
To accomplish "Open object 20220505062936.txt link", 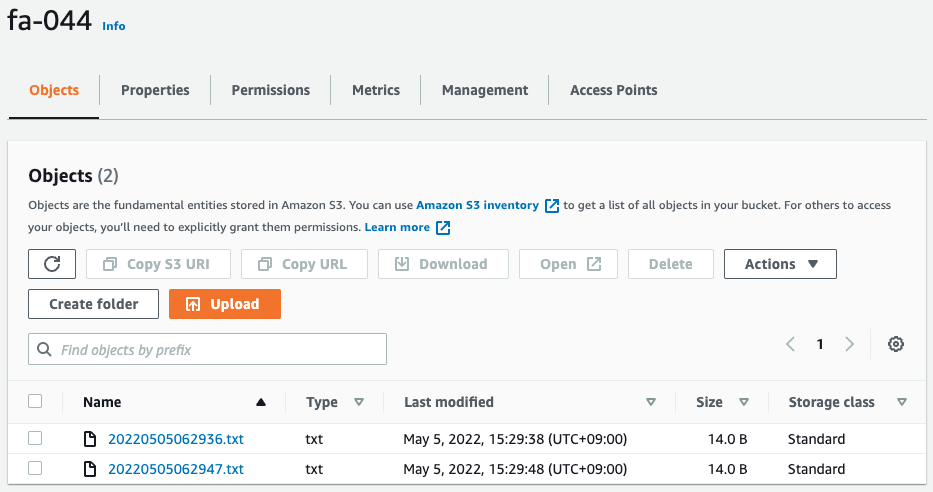I will [176, 439].
